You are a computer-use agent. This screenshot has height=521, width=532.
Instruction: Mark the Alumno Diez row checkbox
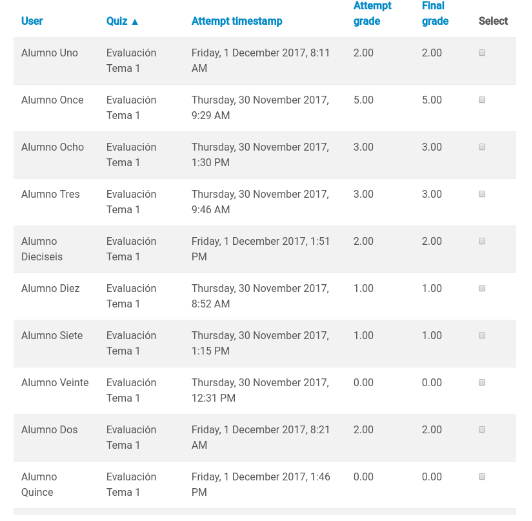pos(482,288)
